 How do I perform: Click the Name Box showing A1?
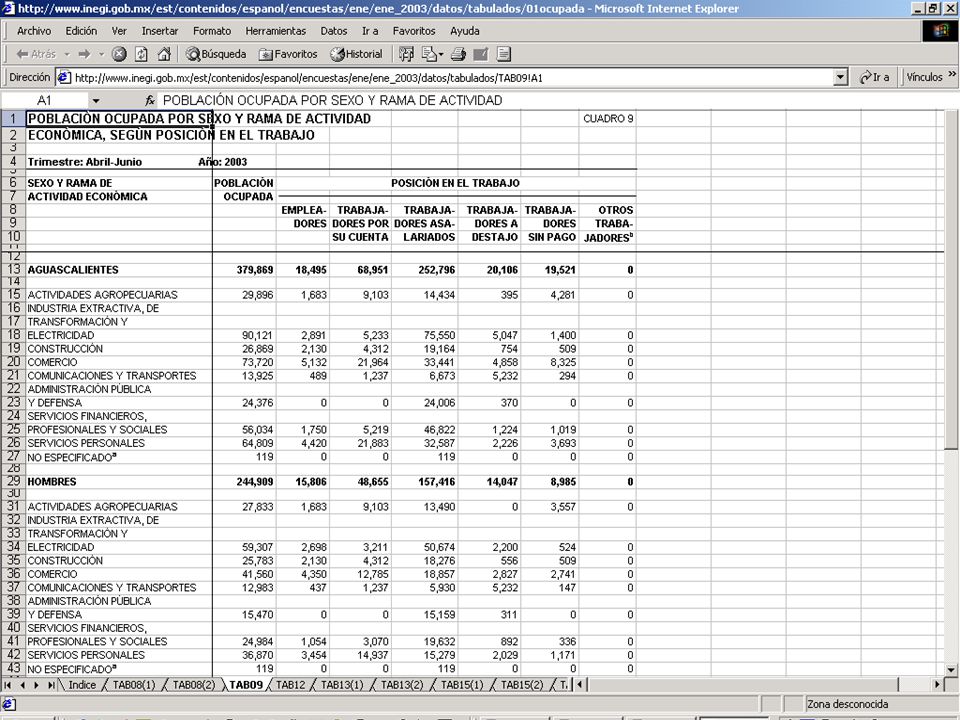pos(45,100)
